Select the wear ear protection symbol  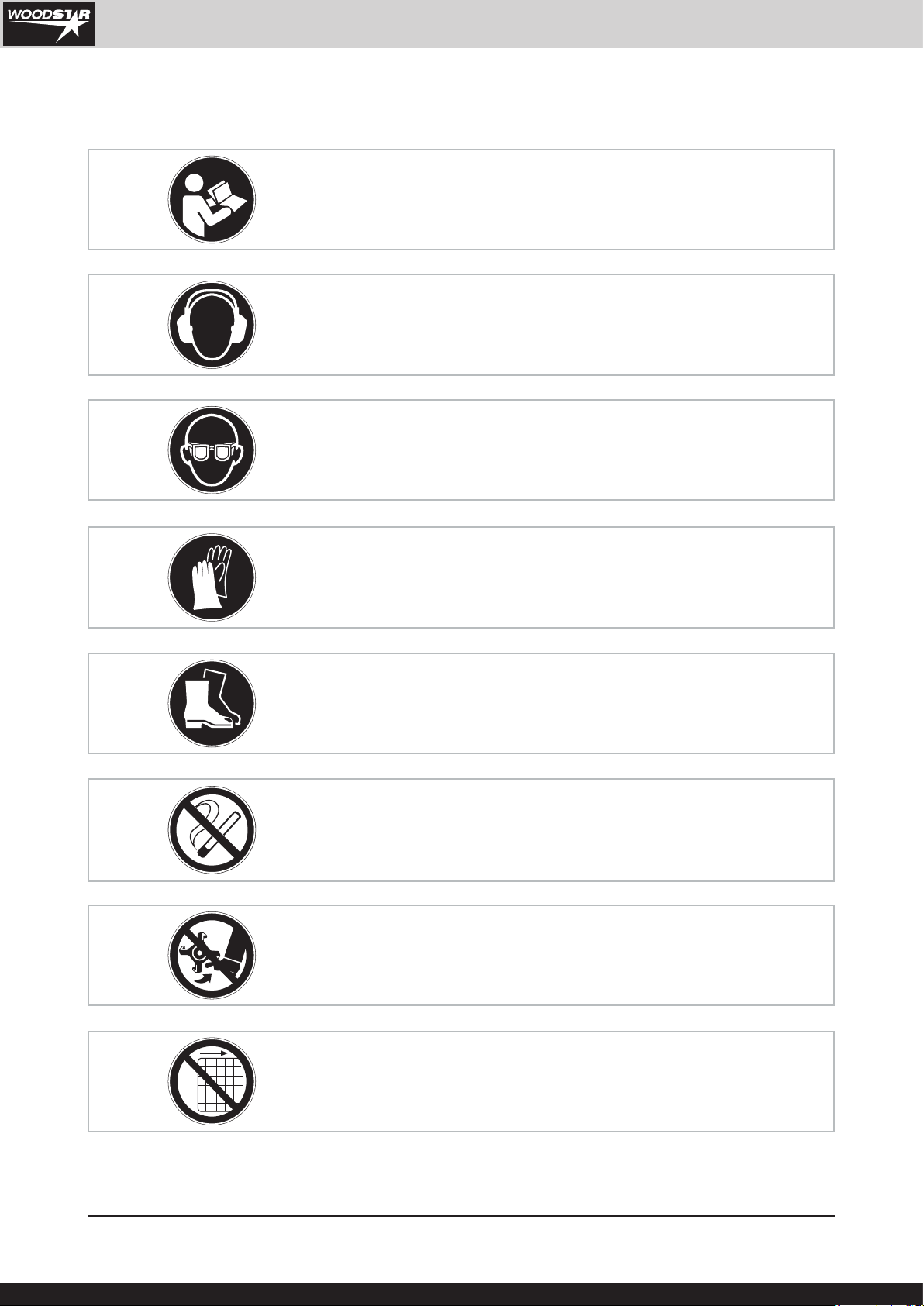[212, 325]
